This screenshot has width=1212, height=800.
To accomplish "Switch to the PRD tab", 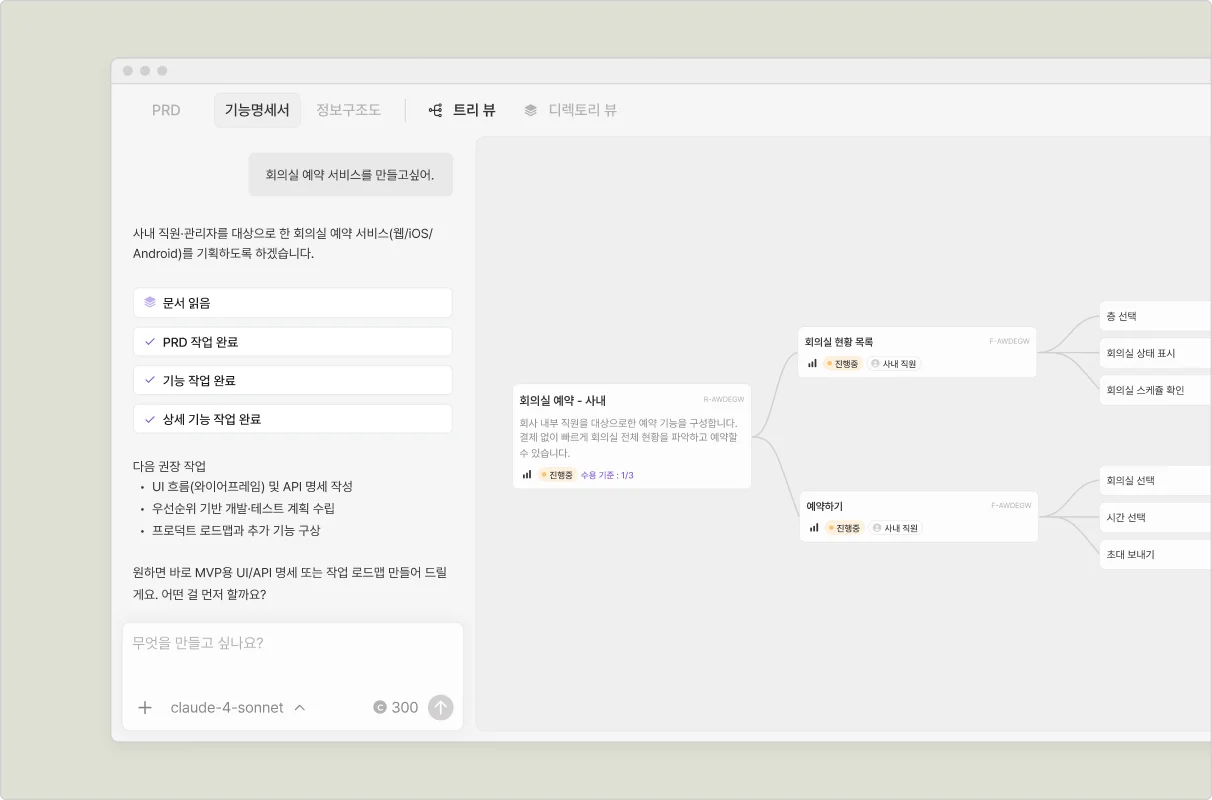I will [166, 111].
